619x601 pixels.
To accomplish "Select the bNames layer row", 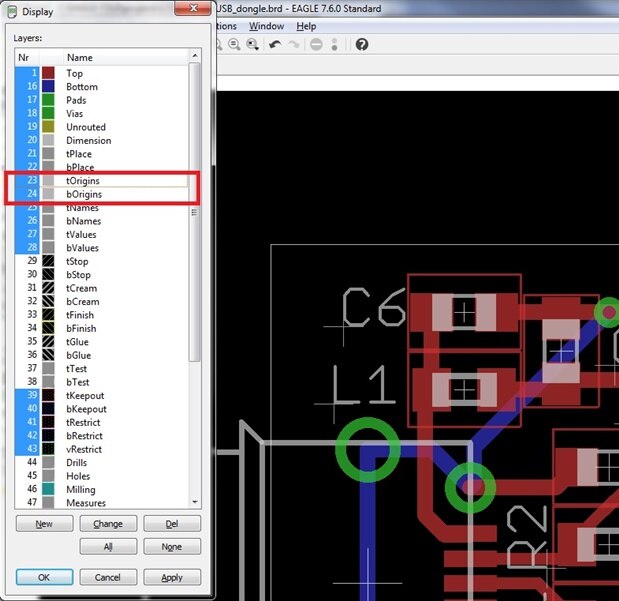I will point(102,221).
